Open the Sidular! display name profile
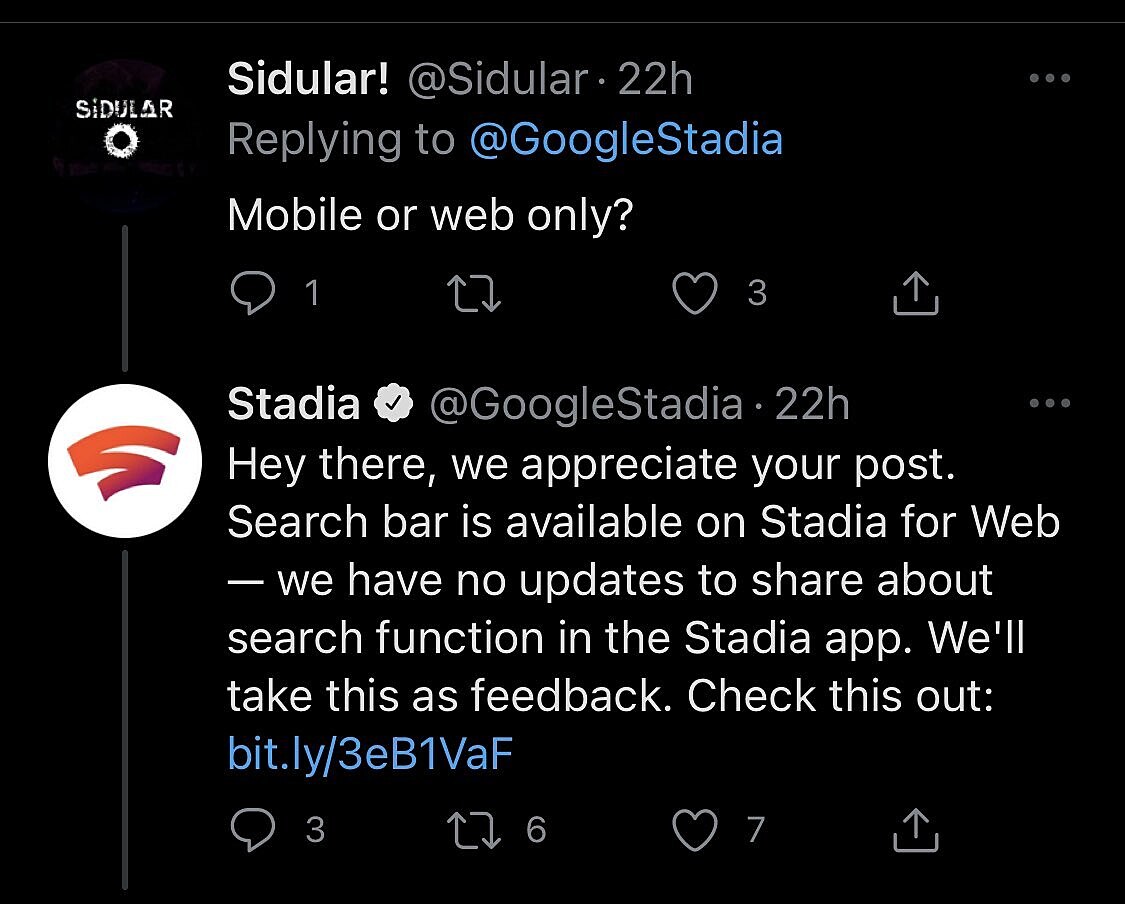This screenshot has width=1125, height=904. tap(308, 79)
